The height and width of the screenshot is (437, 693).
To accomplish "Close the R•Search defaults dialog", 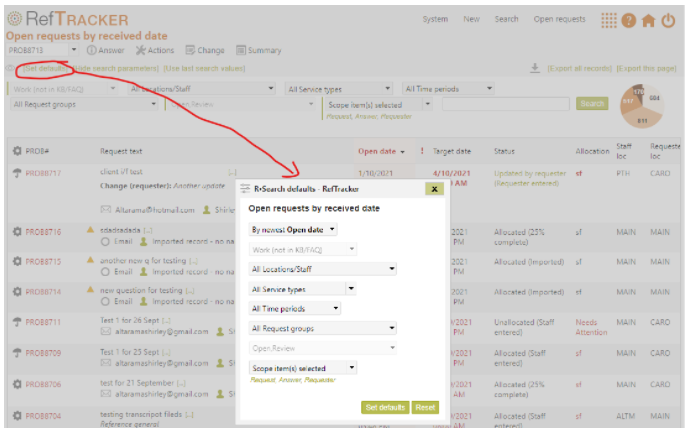I will (434, 189).
